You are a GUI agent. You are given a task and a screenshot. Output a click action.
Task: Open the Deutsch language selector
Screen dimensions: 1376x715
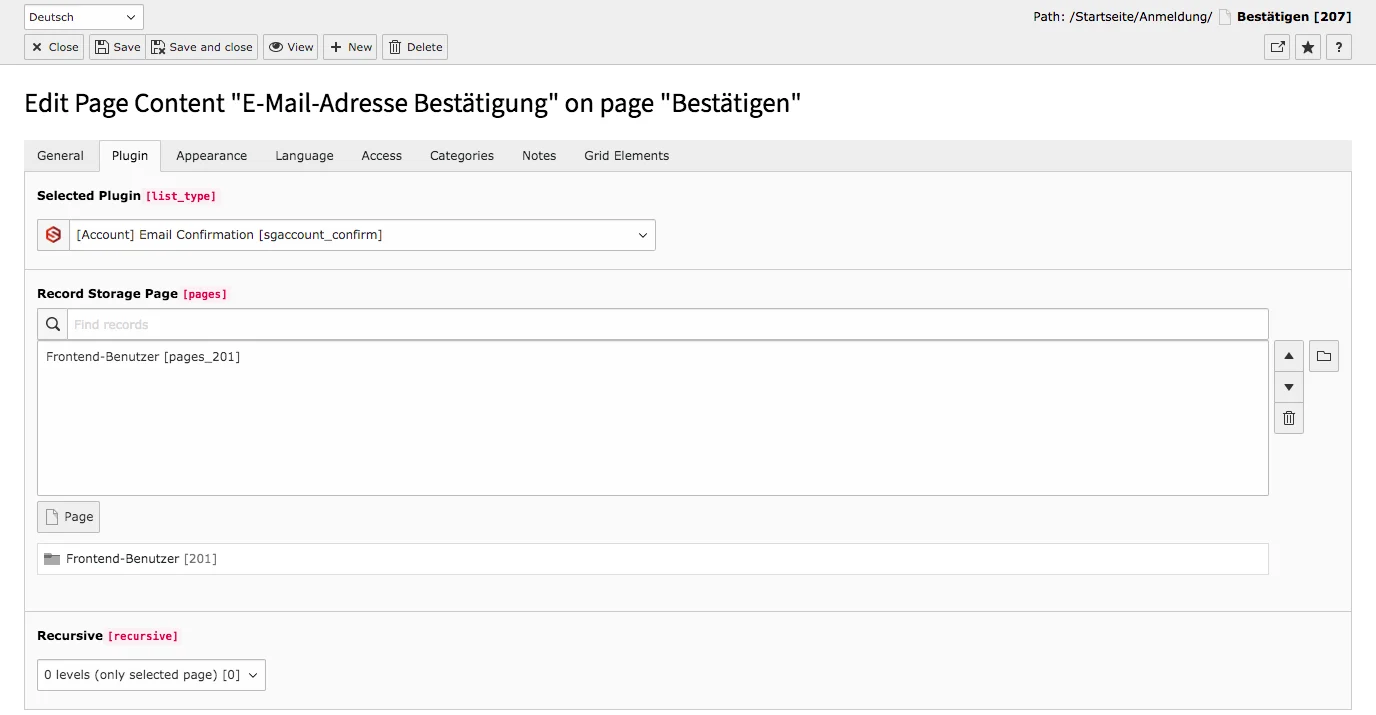point(83,16)
